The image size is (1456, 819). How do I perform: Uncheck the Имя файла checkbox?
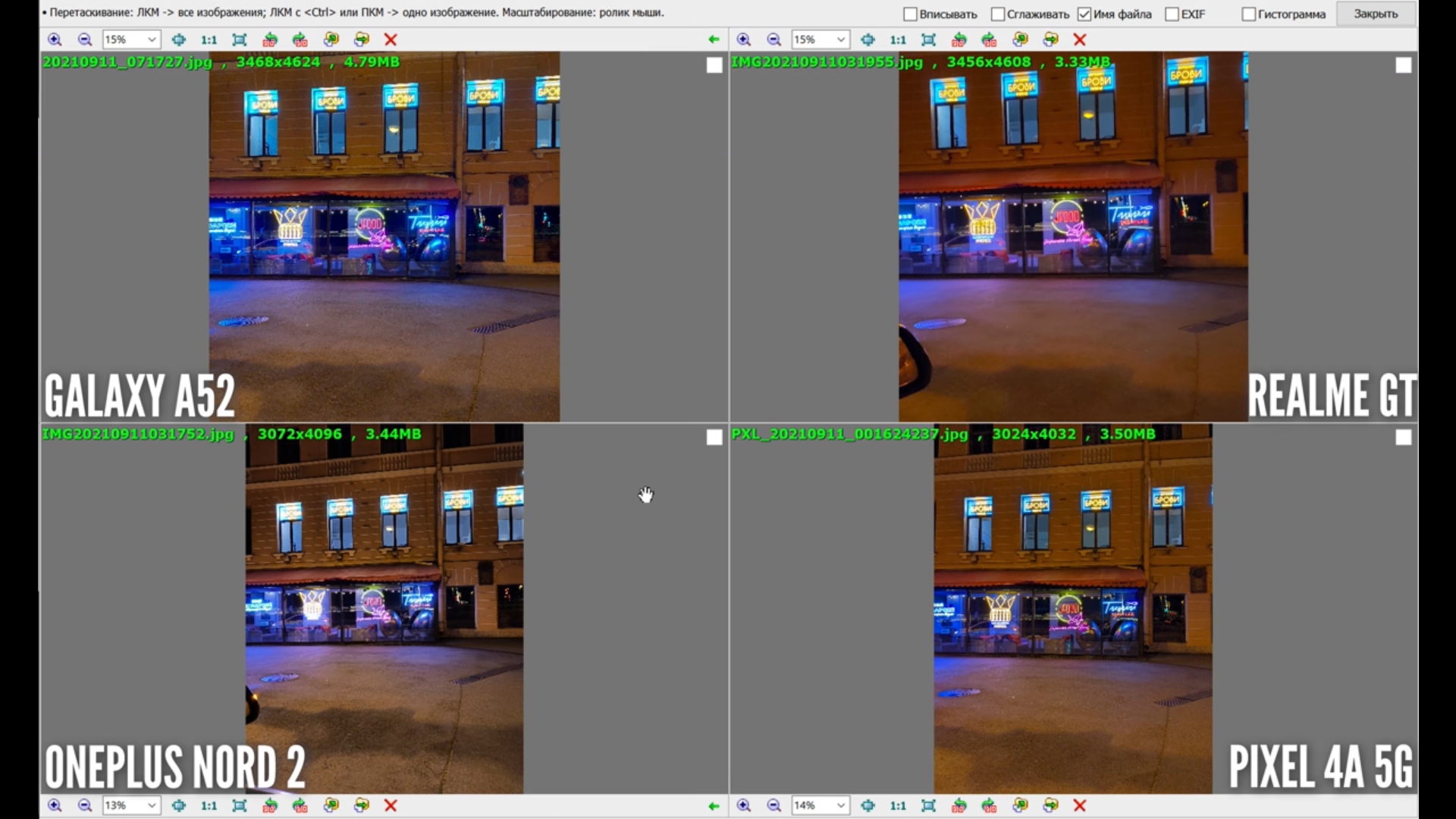1084,14
